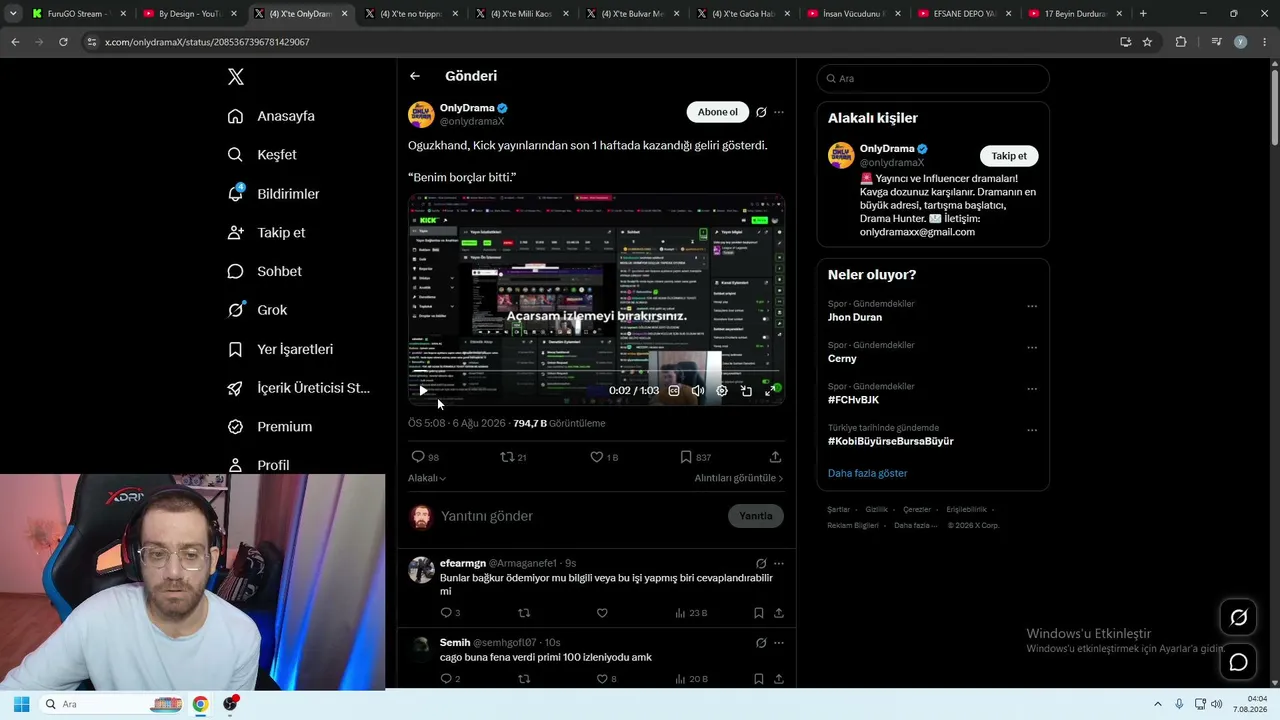Viewport: 1280px width, 720px height.
Task: Open more options on efearmgn's reply
Action: [x=779, y=563]
